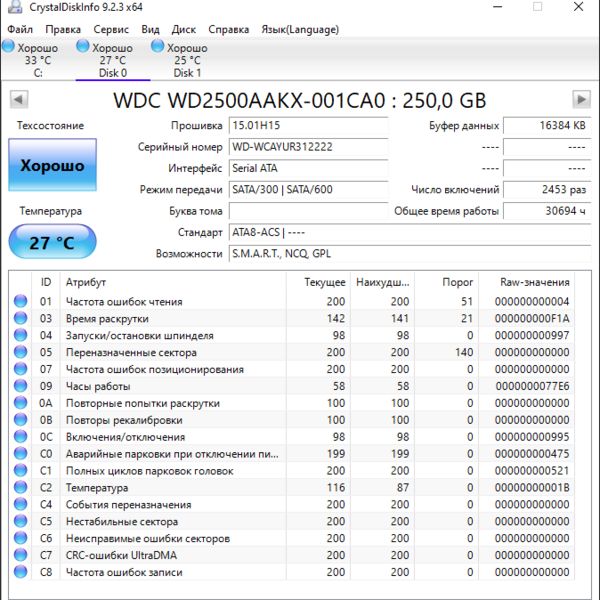
Task: Select attribute text Нестабильные сектора
Action: 122,521
